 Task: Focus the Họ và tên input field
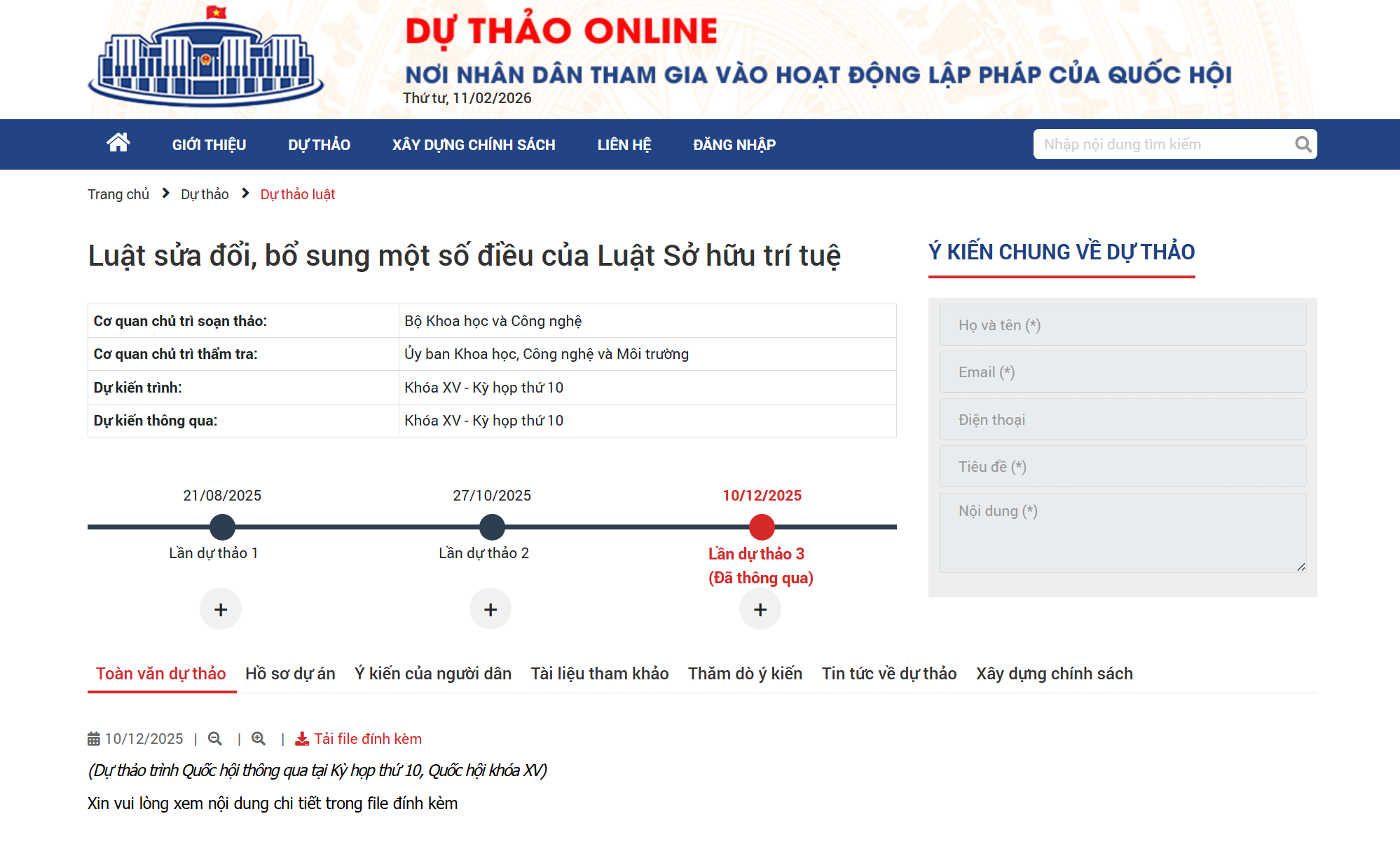1122,325
